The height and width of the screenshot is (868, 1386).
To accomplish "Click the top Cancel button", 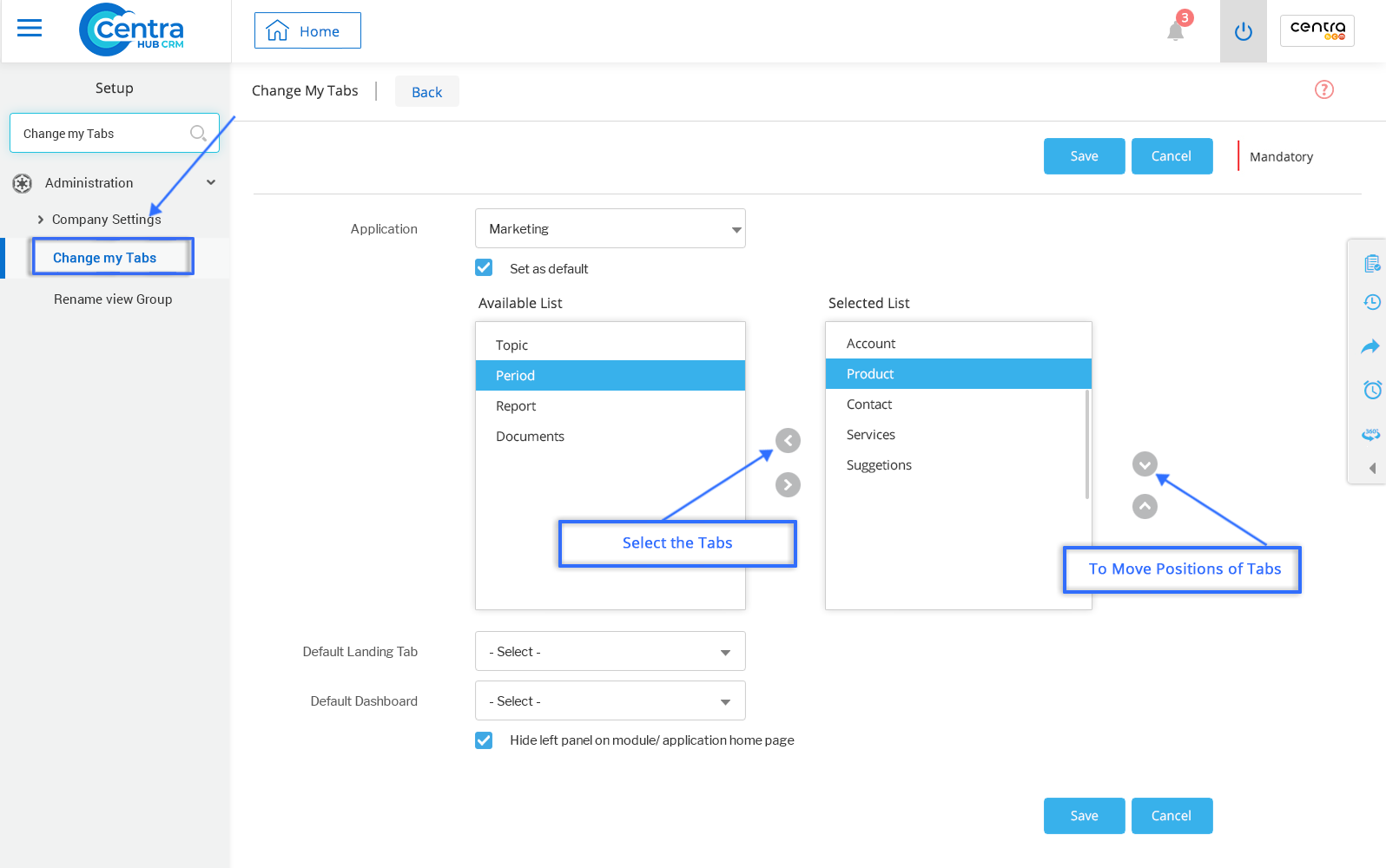I will 1171,156.
